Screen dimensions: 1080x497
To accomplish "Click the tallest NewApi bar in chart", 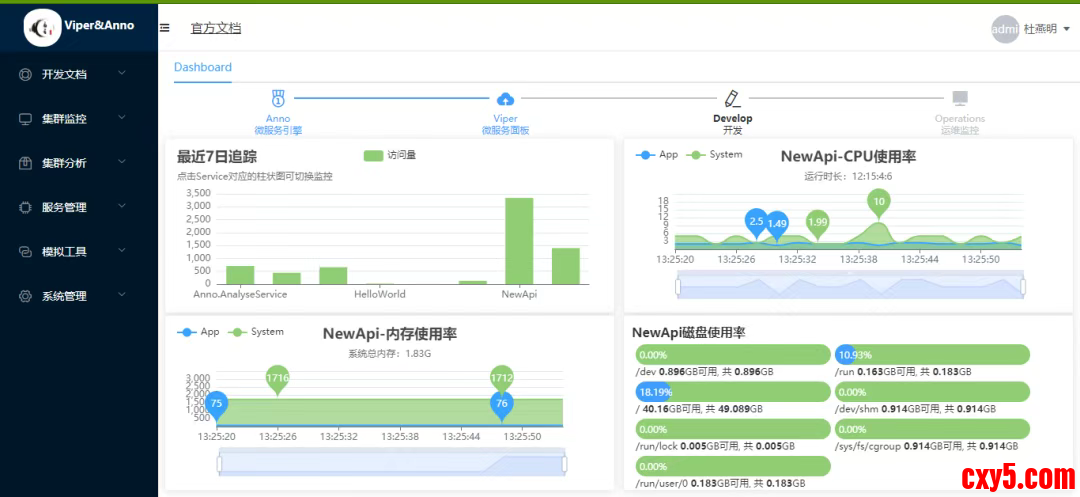I will coord(519,241).
